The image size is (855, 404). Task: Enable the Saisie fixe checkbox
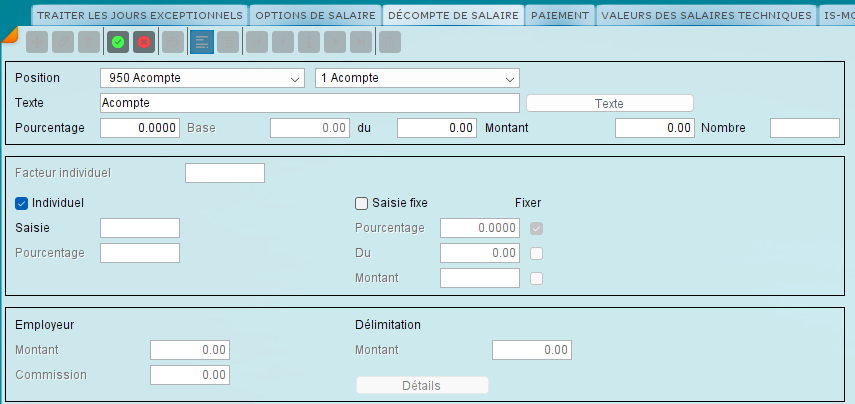point(362,204)
